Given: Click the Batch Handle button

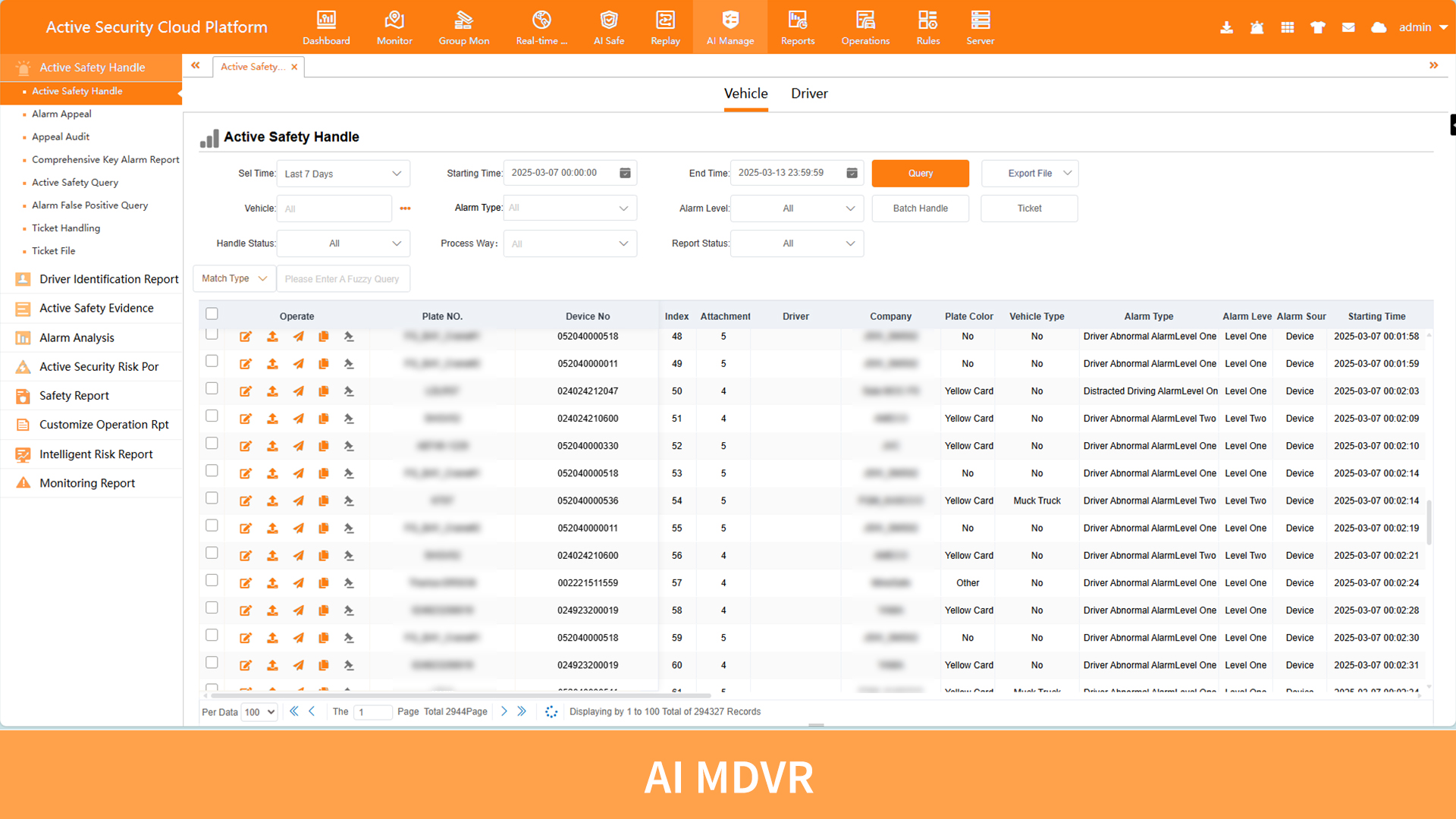Looking at the screenshot, I should pyautogui.click(x=920, y=209).
